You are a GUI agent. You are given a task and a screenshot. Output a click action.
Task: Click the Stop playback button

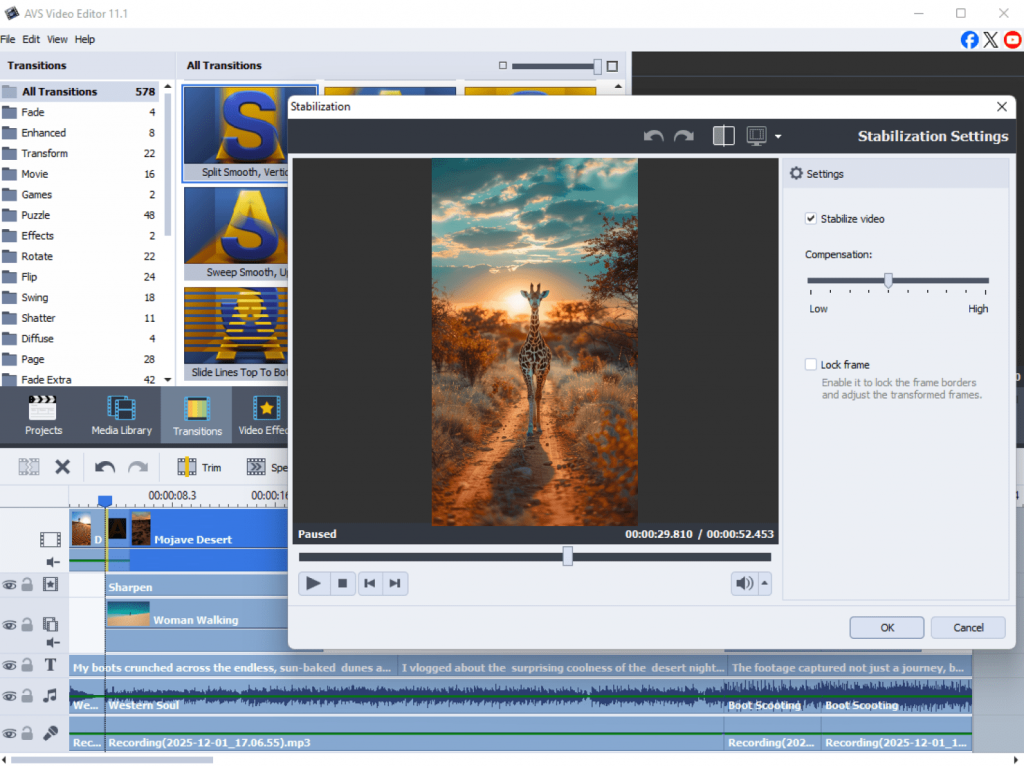pyautogui.click(x=342, y=584)
